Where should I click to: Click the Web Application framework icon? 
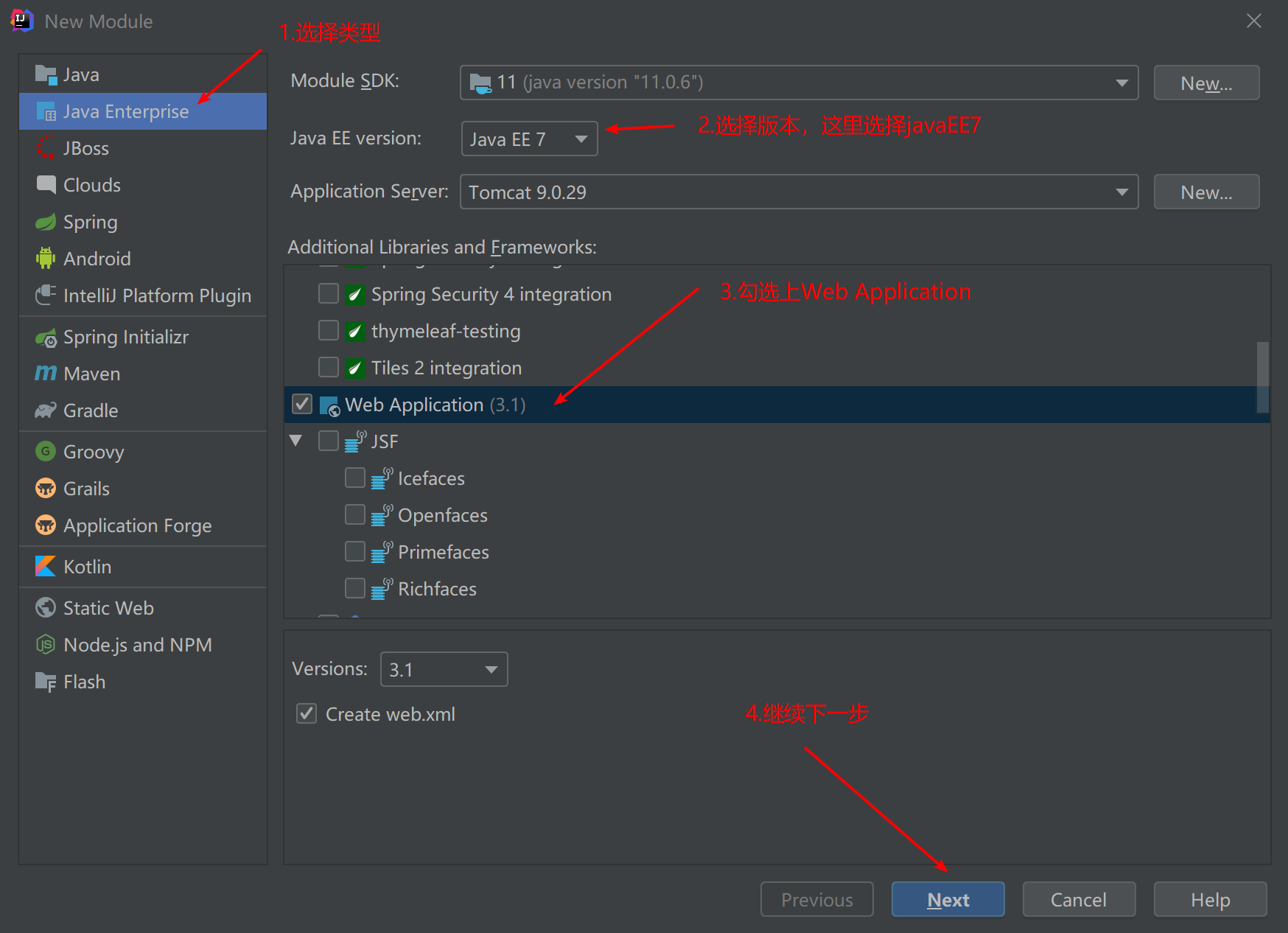click(x=329, y=405)
